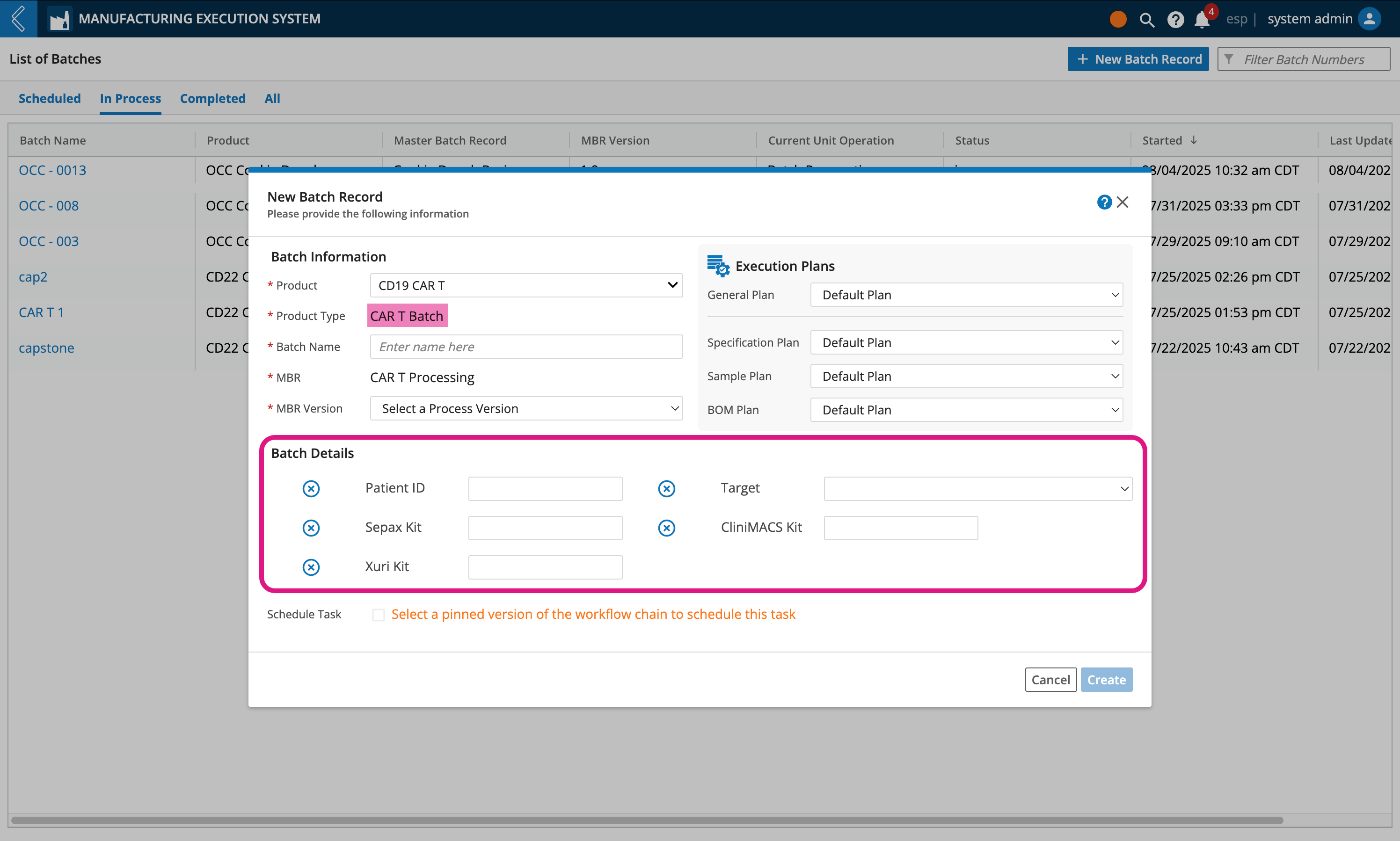Screen dimensions: 1400x841
Task: Click the CliniMACS Kit input field
Action: pyautogui.click(x=901, y=528)
